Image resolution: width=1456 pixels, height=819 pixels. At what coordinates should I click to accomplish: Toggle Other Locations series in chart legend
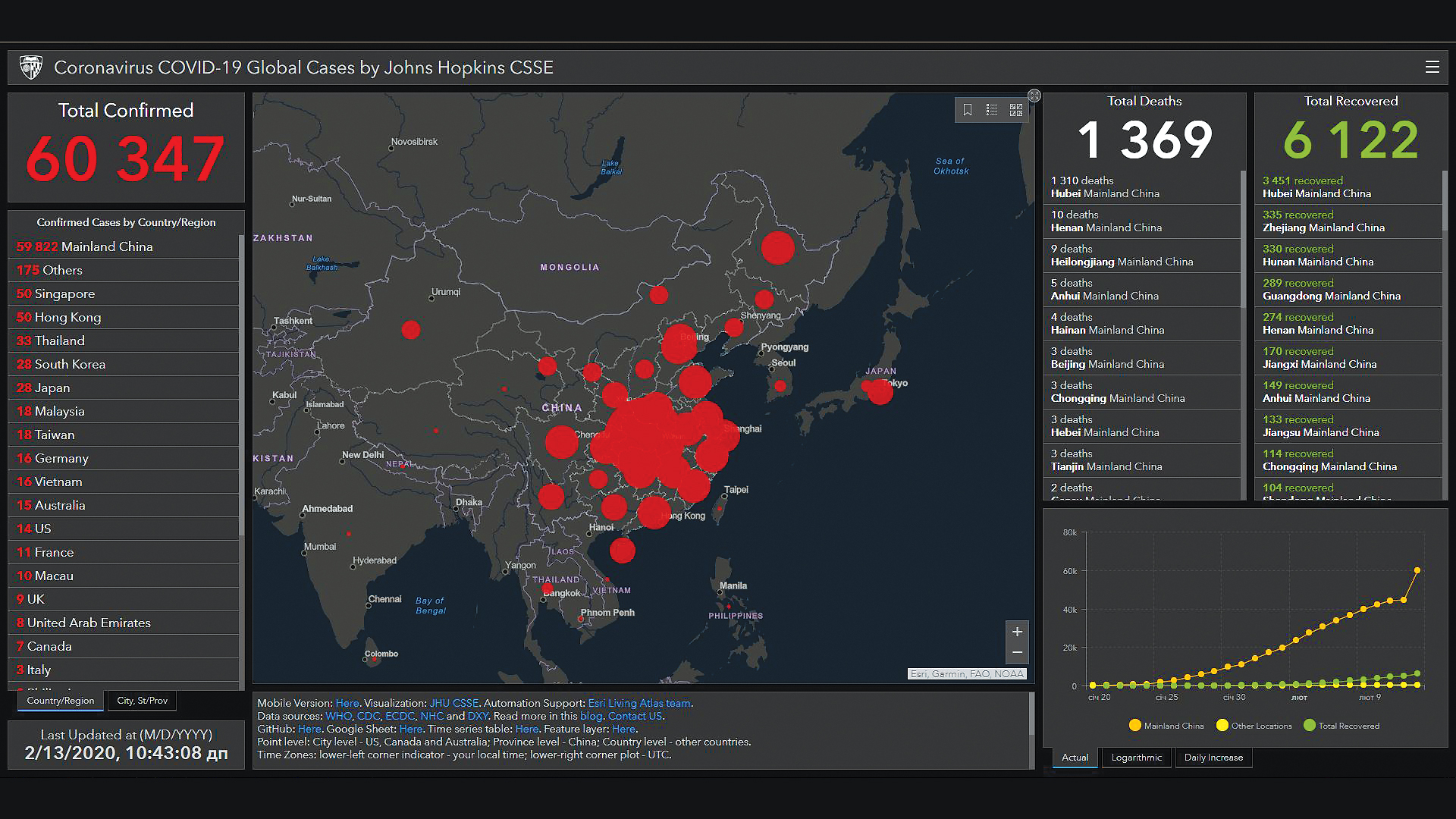point(1254,726)
